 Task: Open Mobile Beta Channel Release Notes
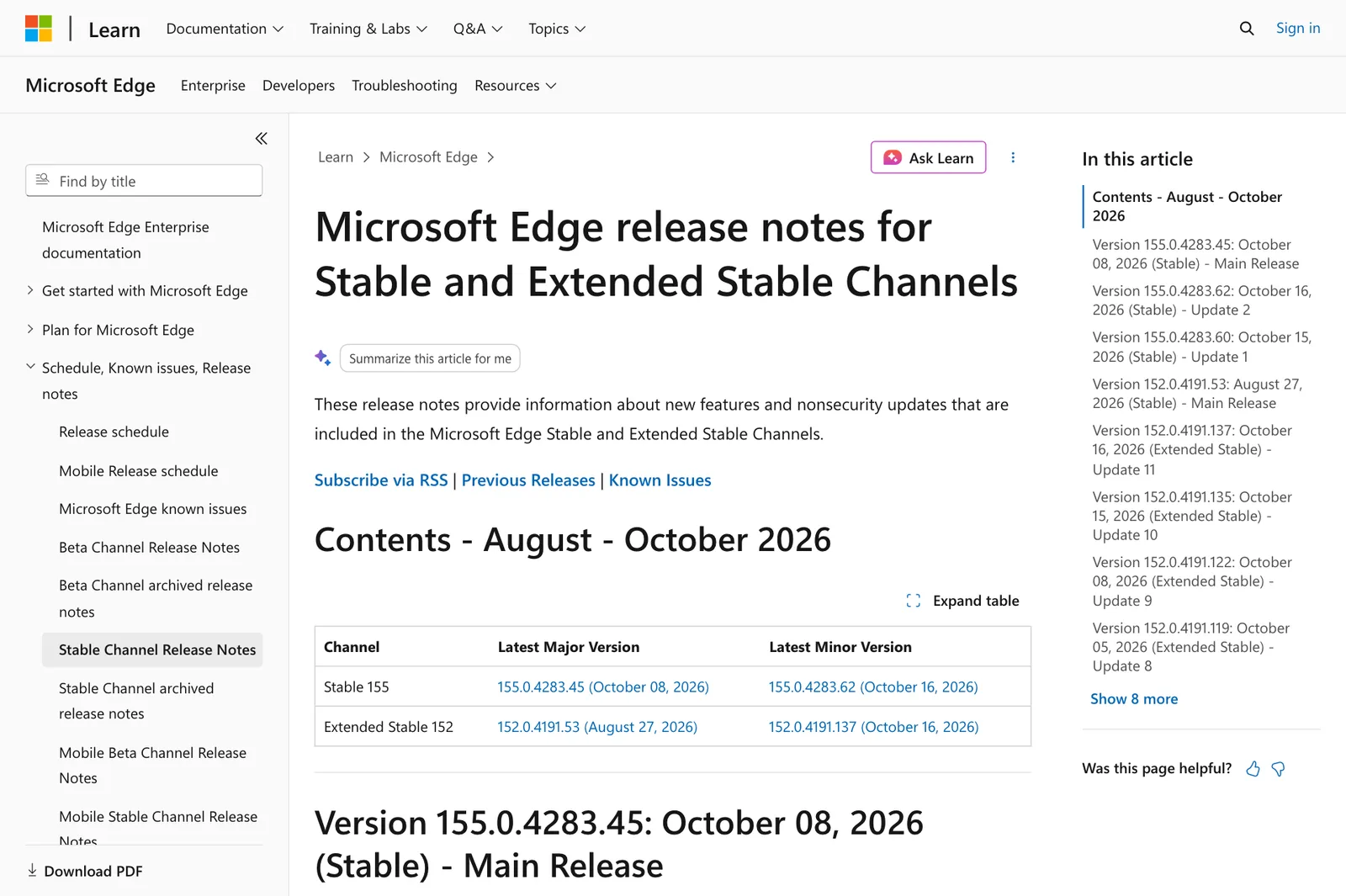[x=153, y=766]
